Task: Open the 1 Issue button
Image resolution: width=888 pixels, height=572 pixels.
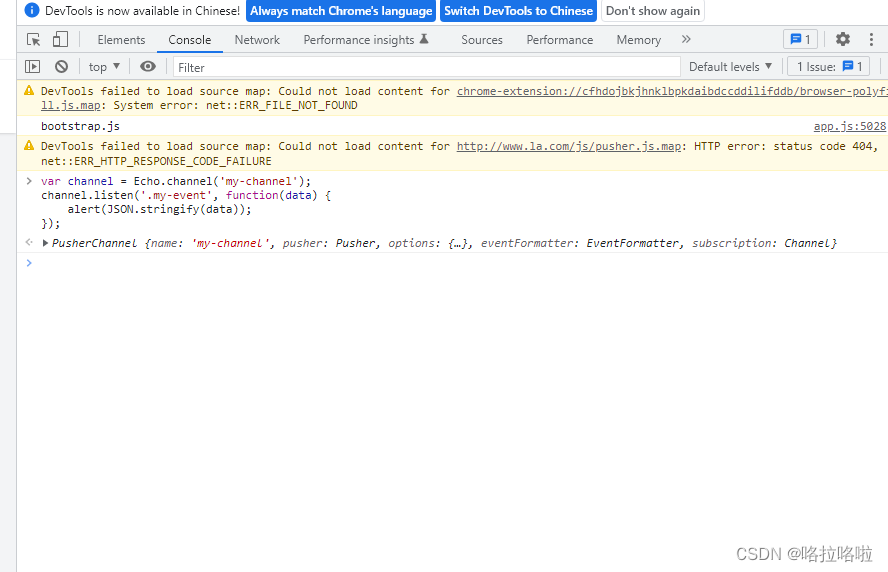Action: tap(829, 67)
